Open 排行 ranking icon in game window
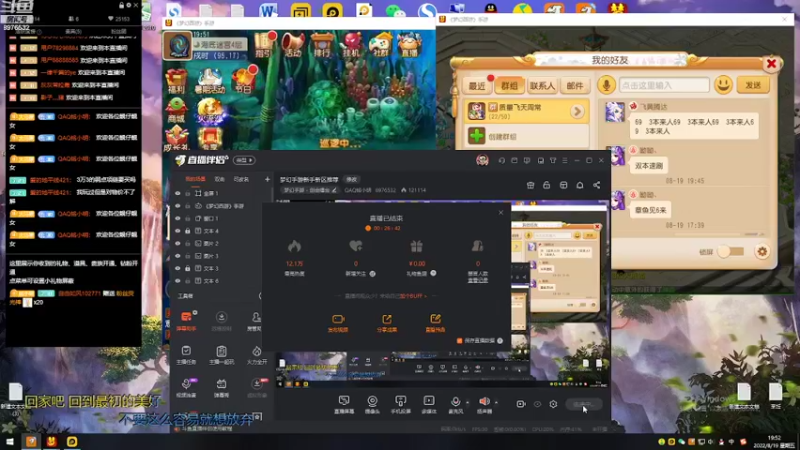 tap(322, 44)
